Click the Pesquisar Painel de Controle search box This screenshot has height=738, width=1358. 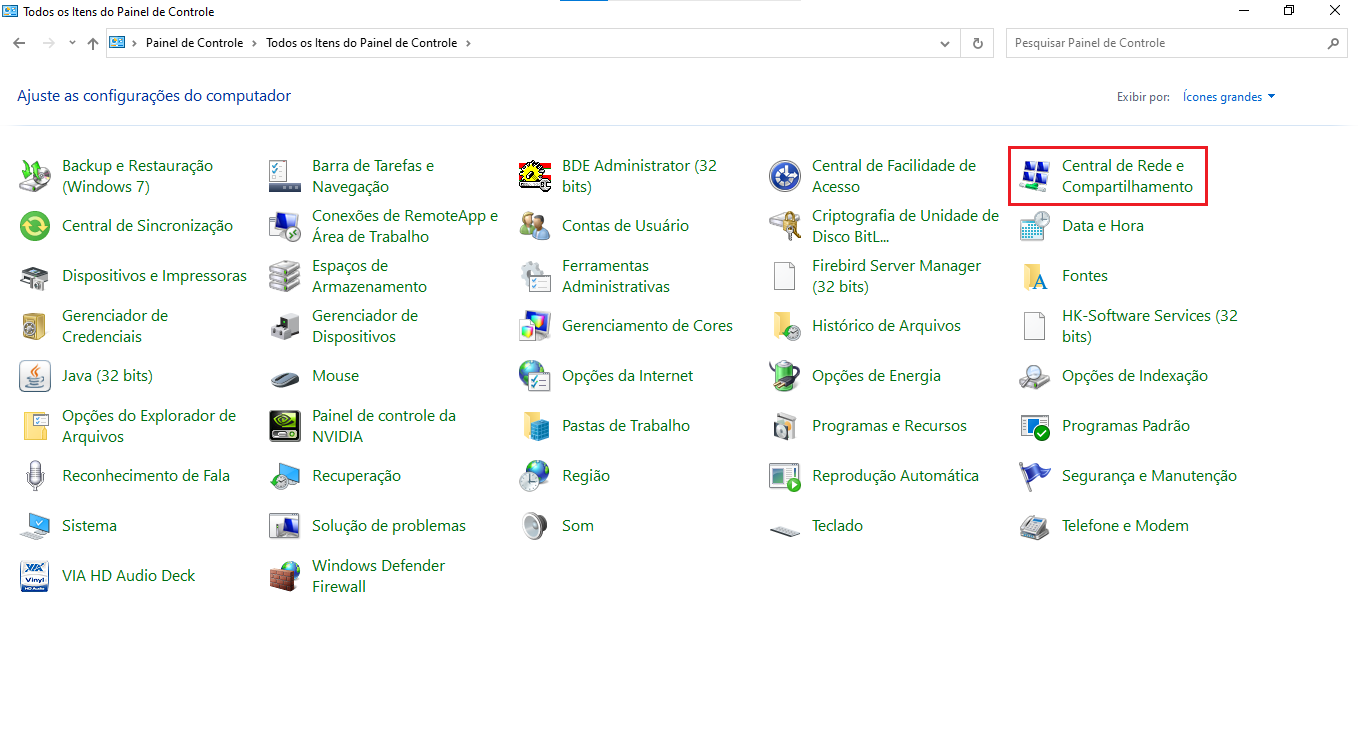1165,43
